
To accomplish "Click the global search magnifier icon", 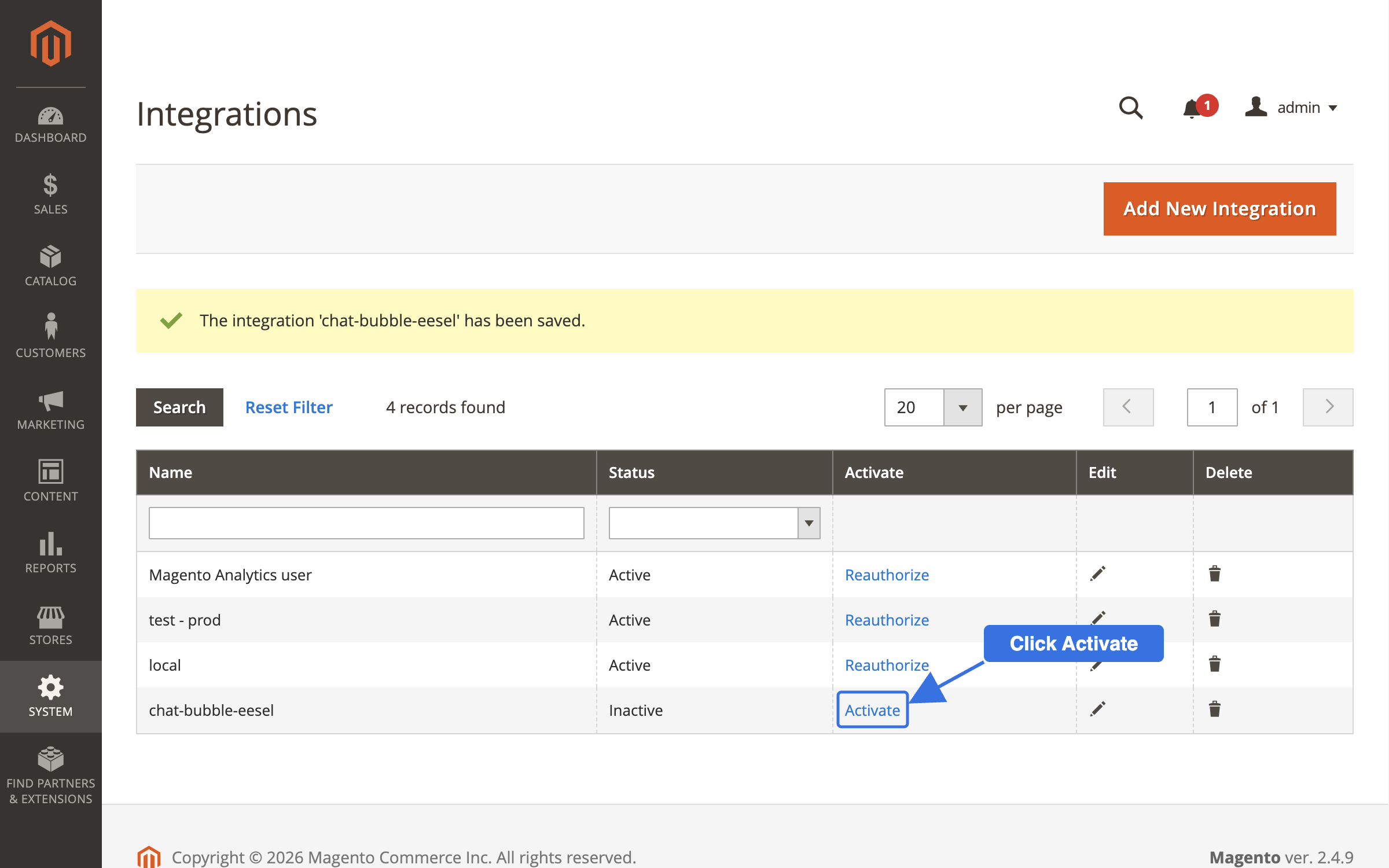I will click(1130, 108).
